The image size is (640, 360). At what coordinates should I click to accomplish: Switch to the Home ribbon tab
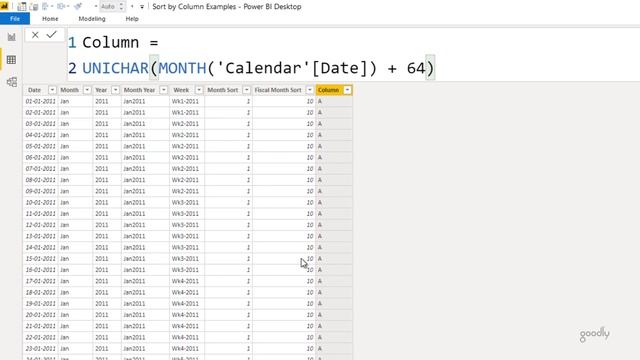tap(50, 19)
